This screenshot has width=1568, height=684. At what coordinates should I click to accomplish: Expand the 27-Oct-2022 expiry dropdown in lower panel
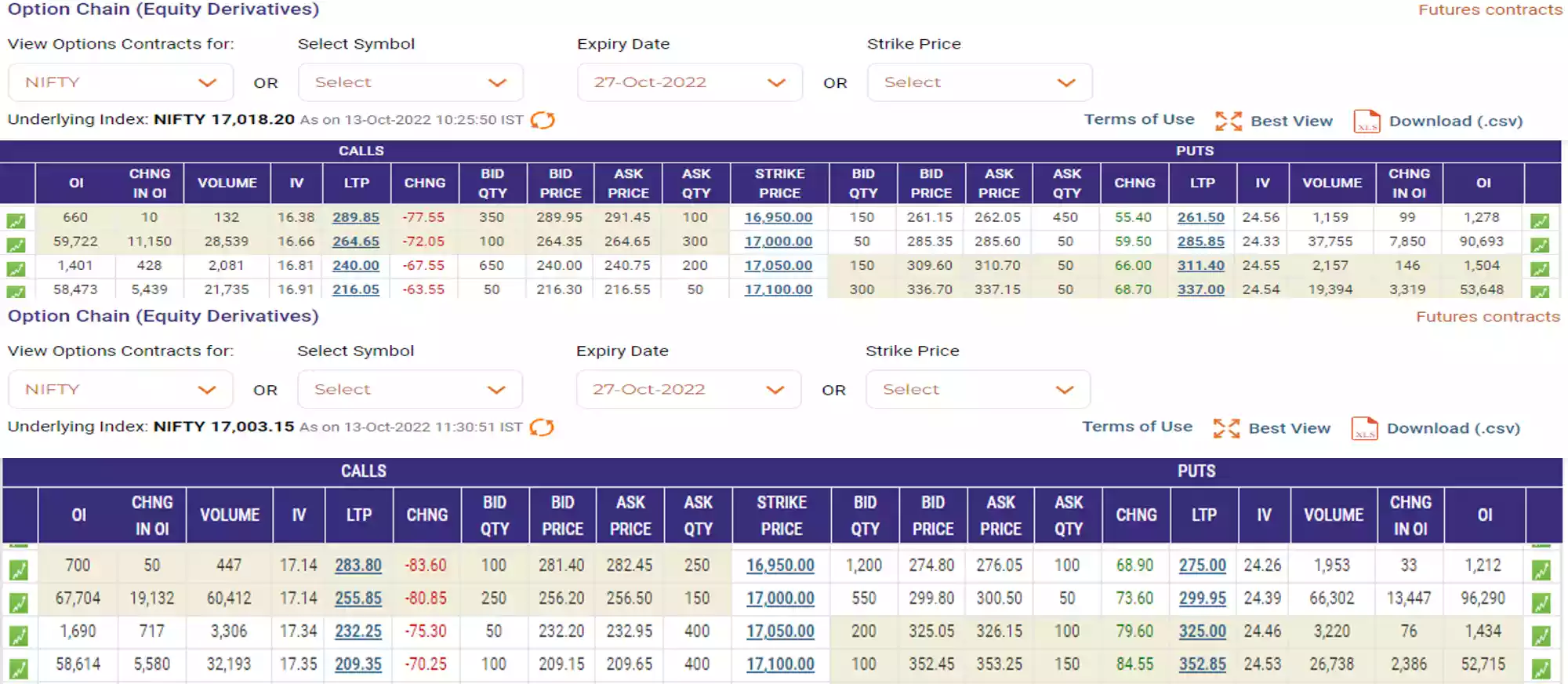[x=688, y=389]
